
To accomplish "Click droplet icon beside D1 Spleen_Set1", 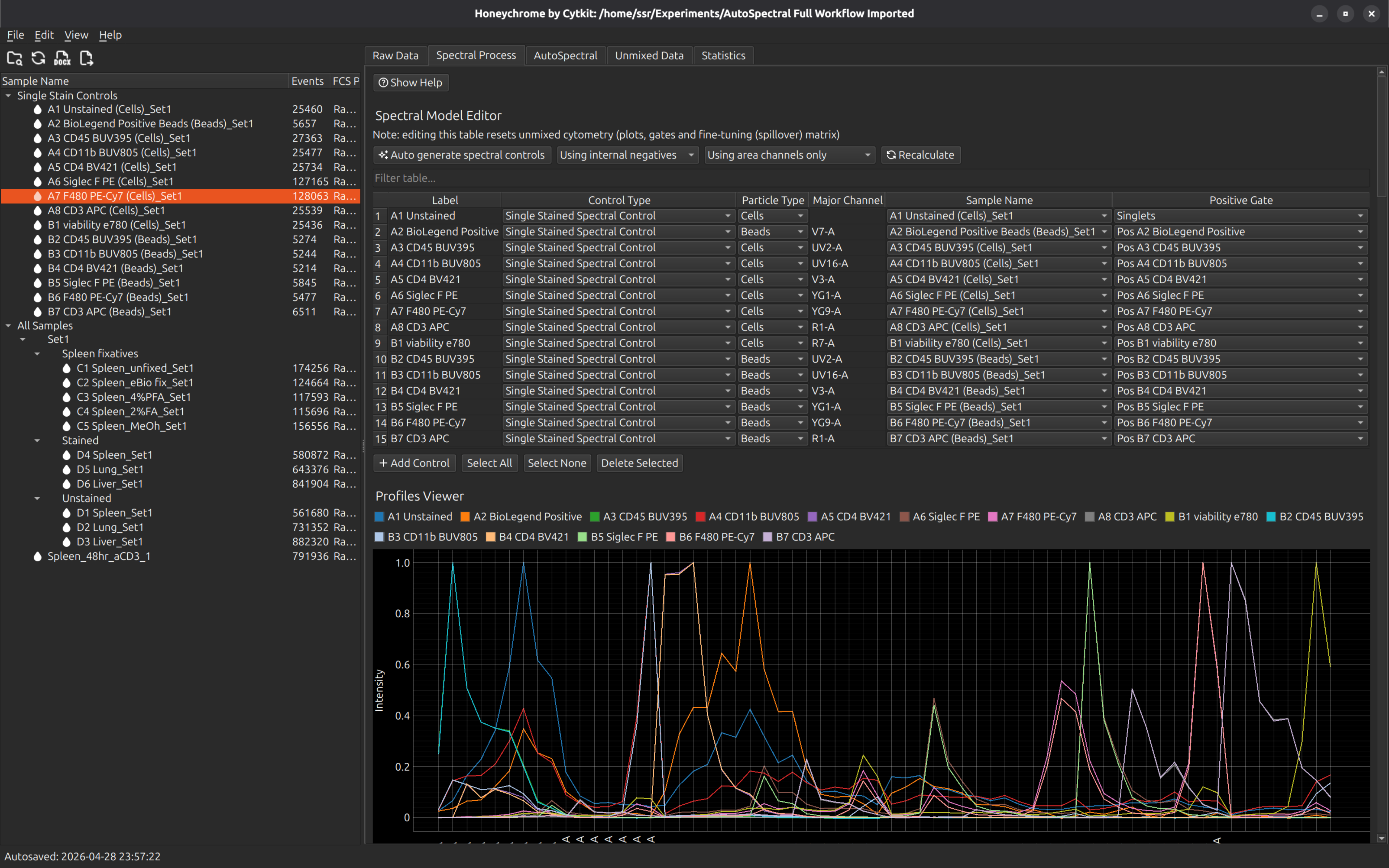I will pyautogui.click(x=67, y=512).
